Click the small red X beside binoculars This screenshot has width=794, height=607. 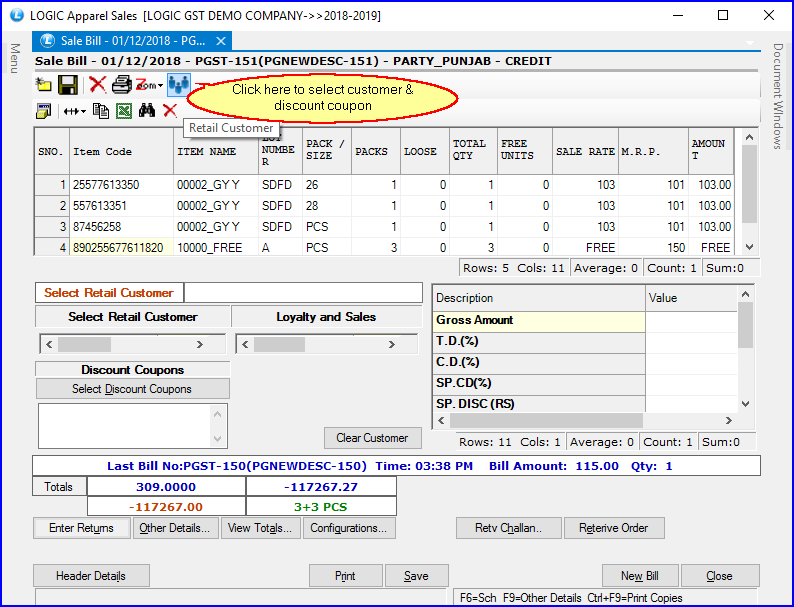[x=170, y=110]
